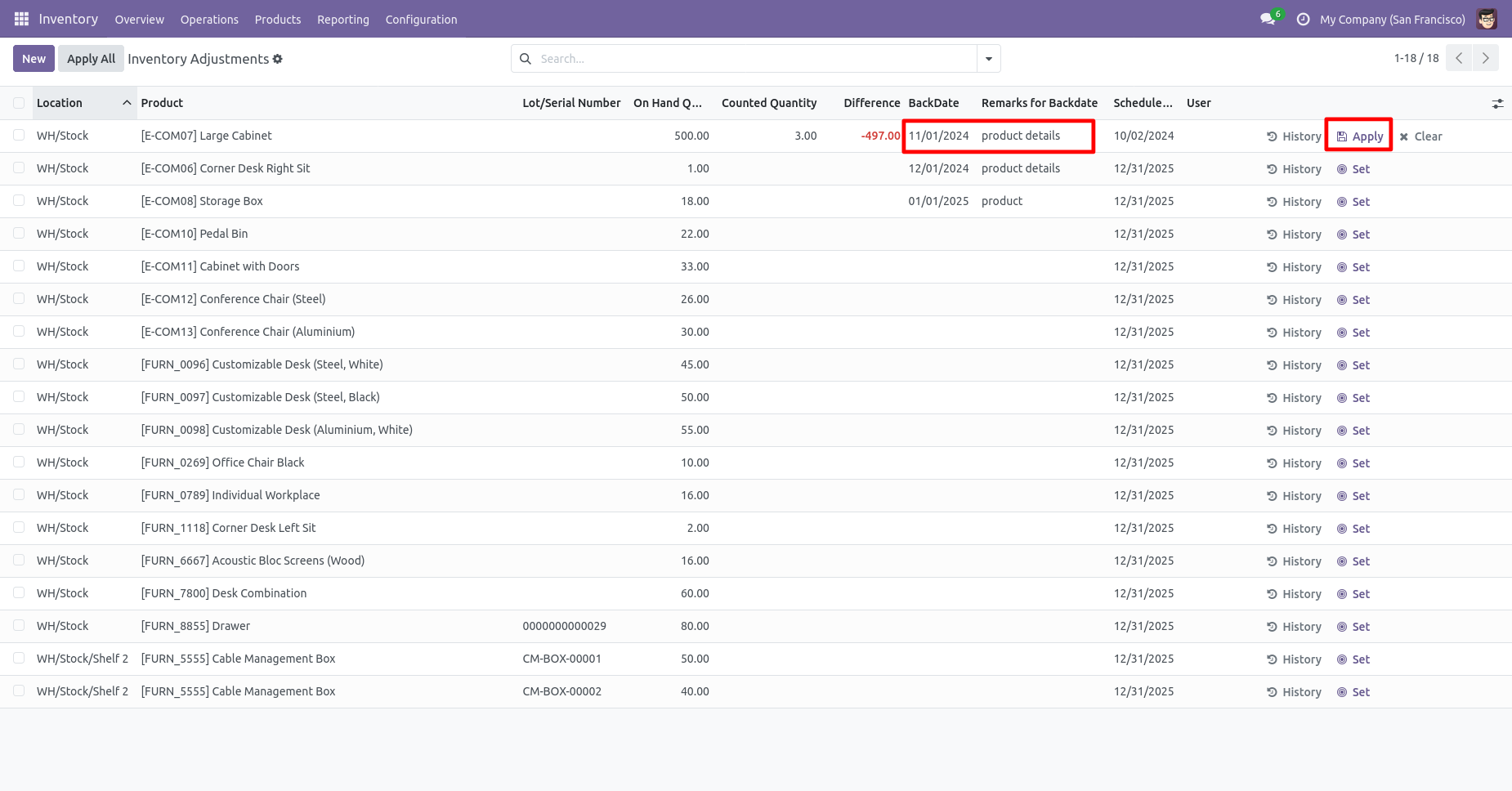The height and width of the screenshot is (791, 1512).
Task: Check the Large Cabinet row checkbox
Action: 19,136
